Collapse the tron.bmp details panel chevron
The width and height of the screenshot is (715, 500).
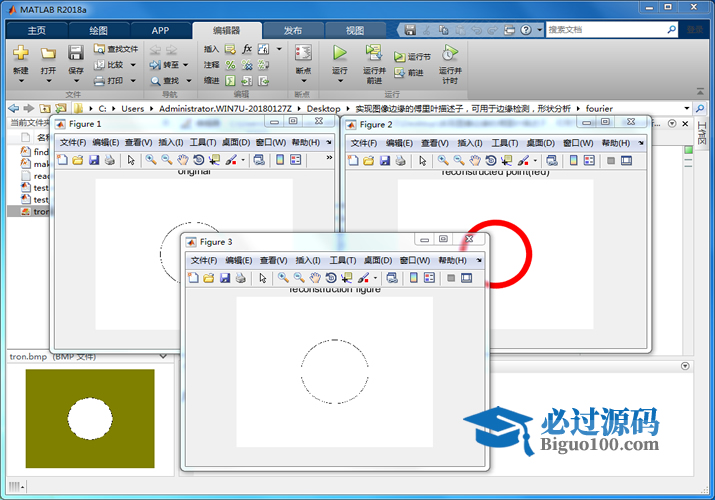tap(163, 356)
